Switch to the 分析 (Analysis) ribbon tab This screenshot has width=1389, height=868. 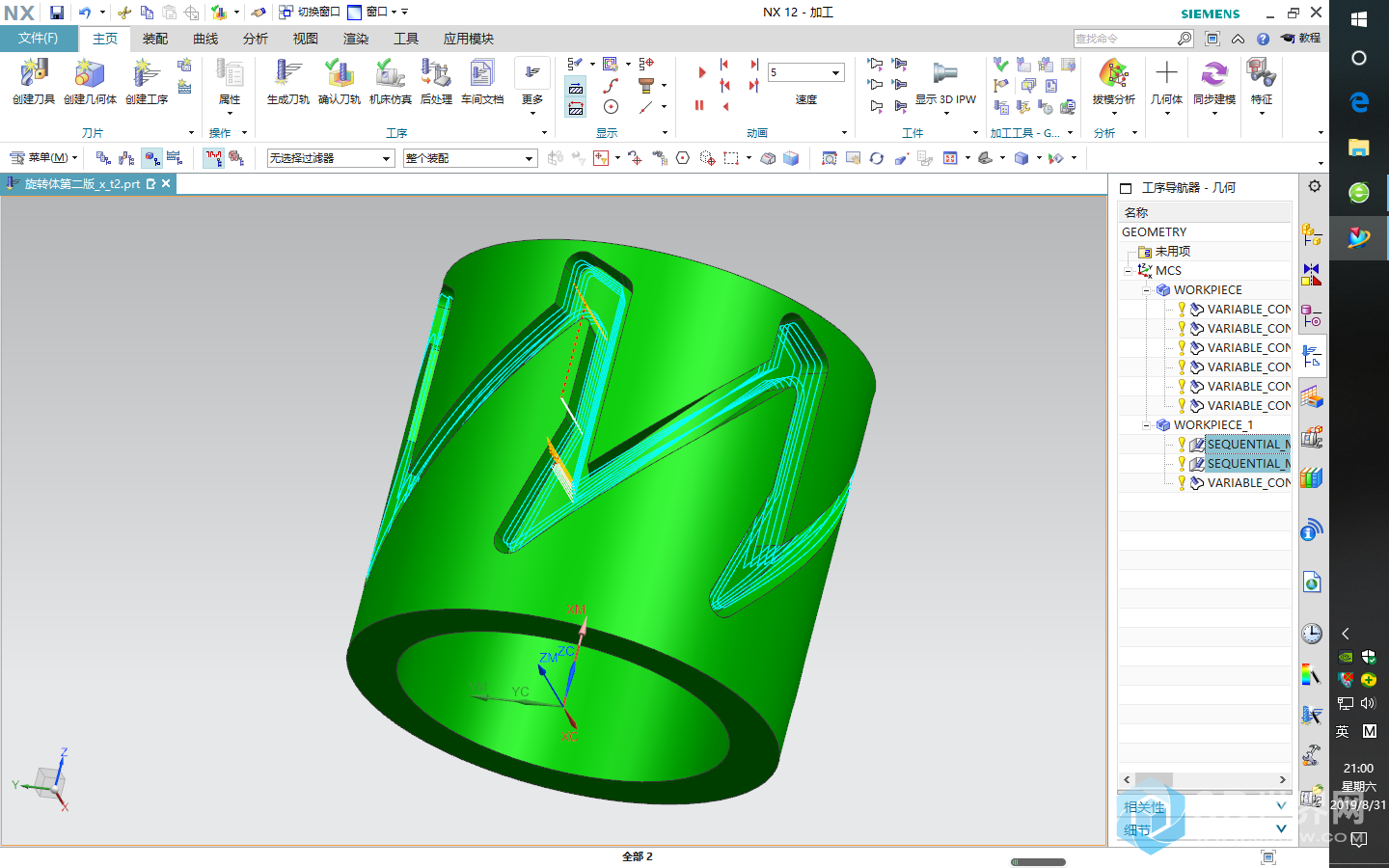256,39
